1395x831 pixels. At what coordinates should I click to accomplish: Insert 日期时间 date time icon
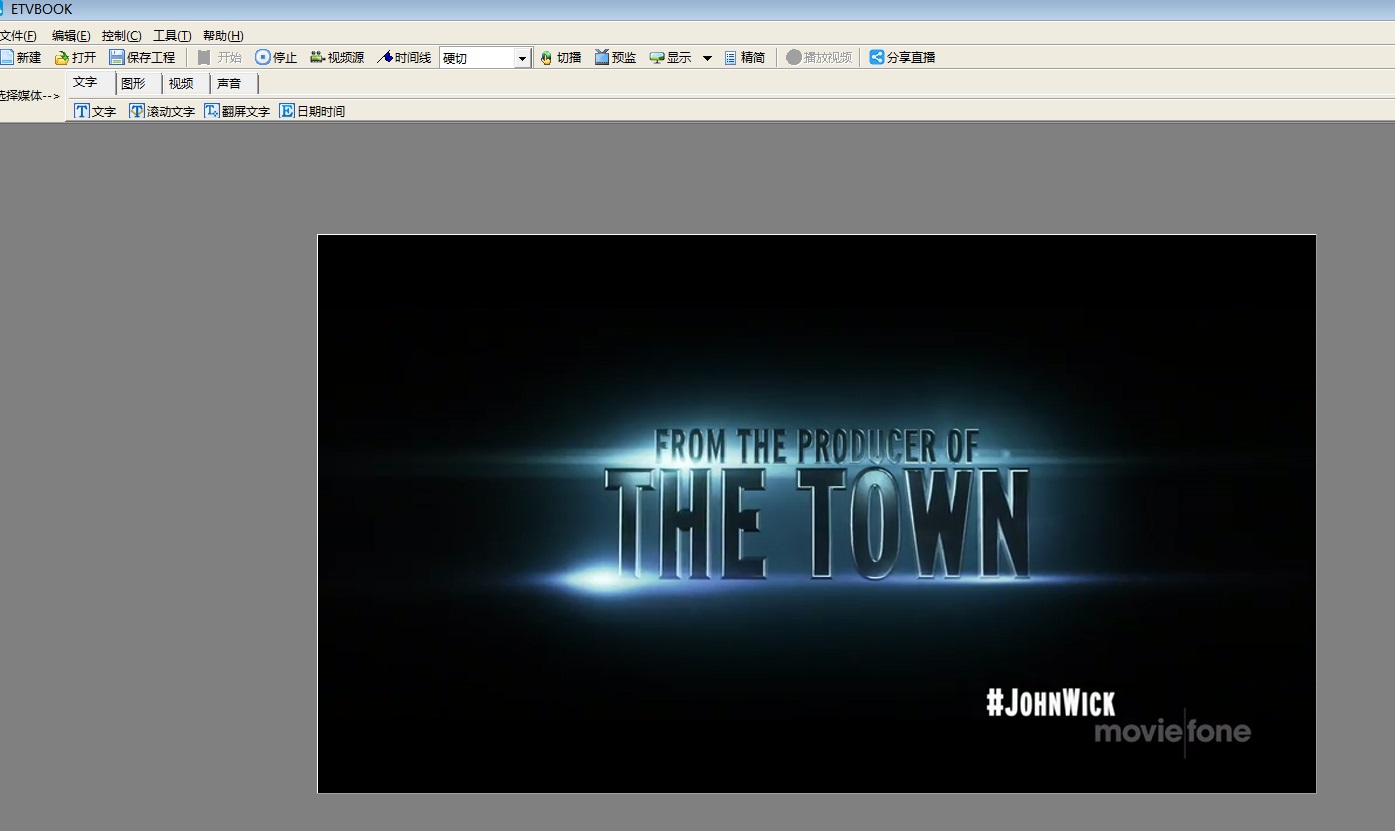click(287, 111)
